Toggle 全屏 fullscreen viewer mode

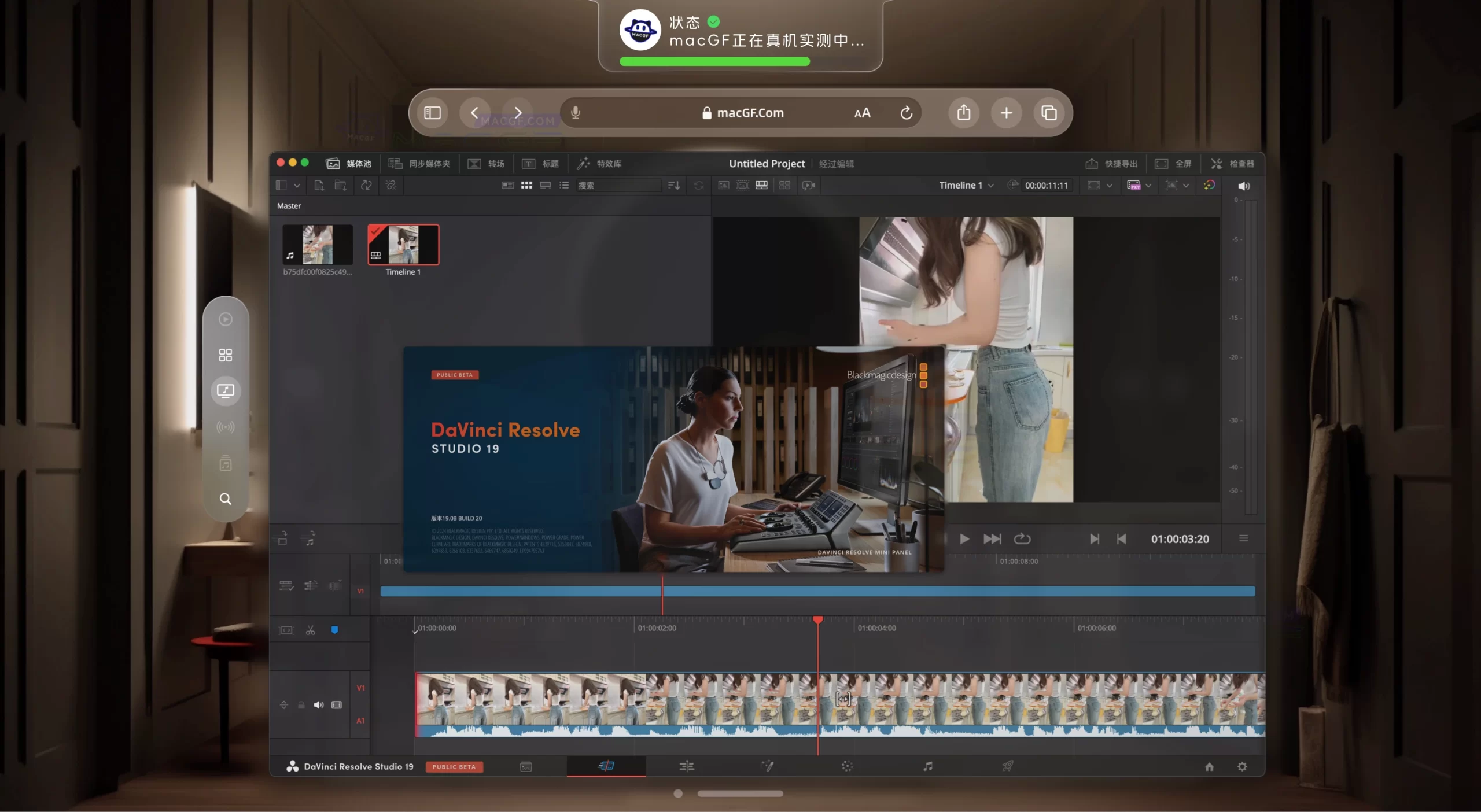[x=1176, y=163]
